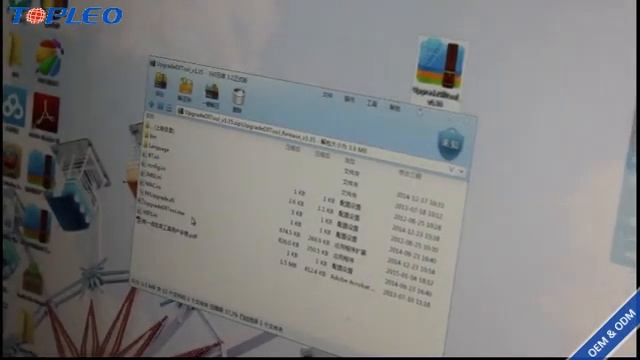Click the Delete trash can toolbar icon
The width and height of the screenshot is (640, 360).
coord(238,100)
